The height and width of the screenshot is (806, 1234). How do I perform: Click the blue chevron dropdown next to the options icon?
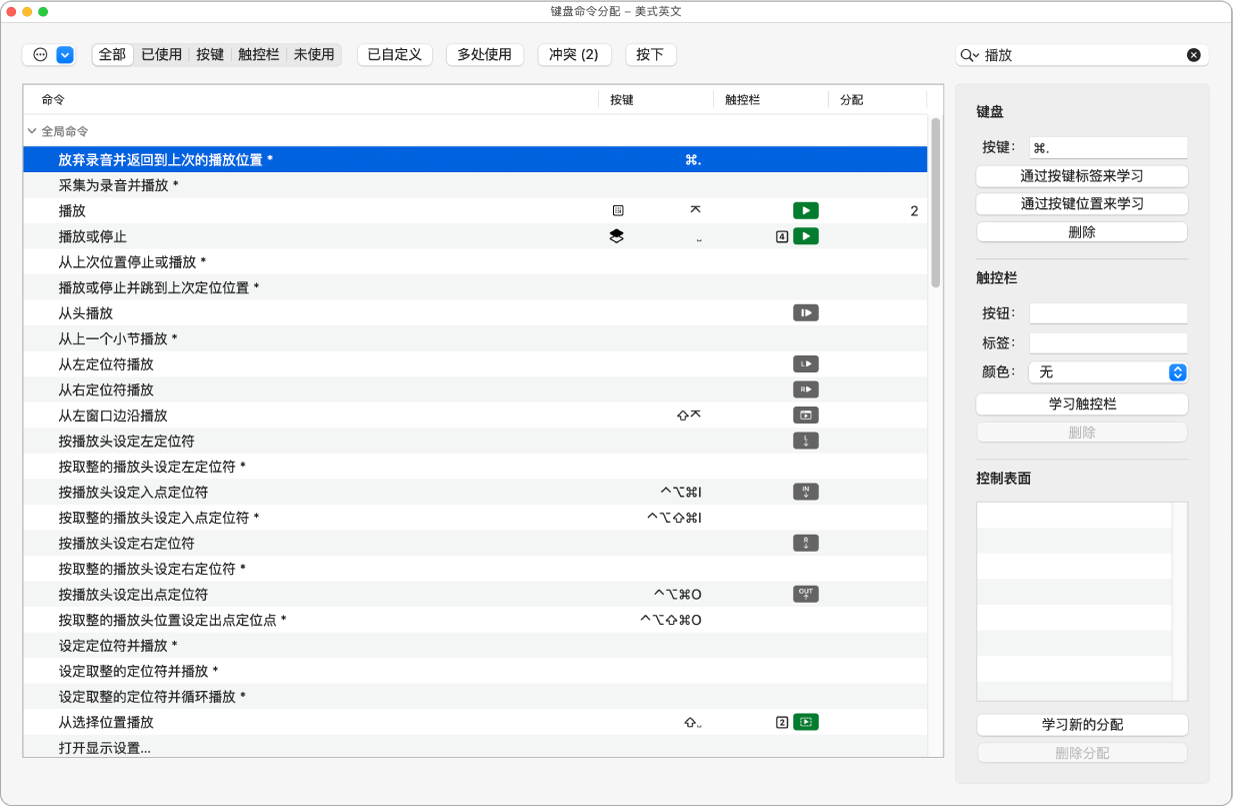[x=62, y=54]
